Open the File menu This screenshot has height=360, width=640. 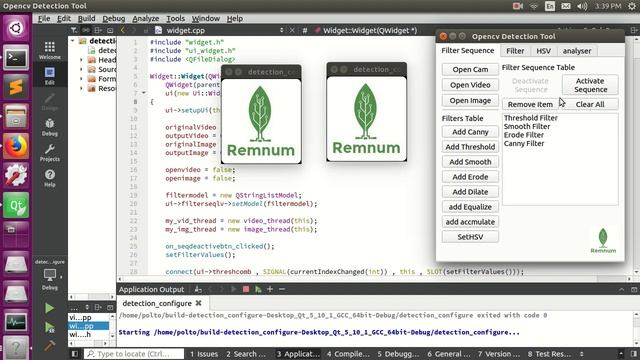tap(44, 18)
